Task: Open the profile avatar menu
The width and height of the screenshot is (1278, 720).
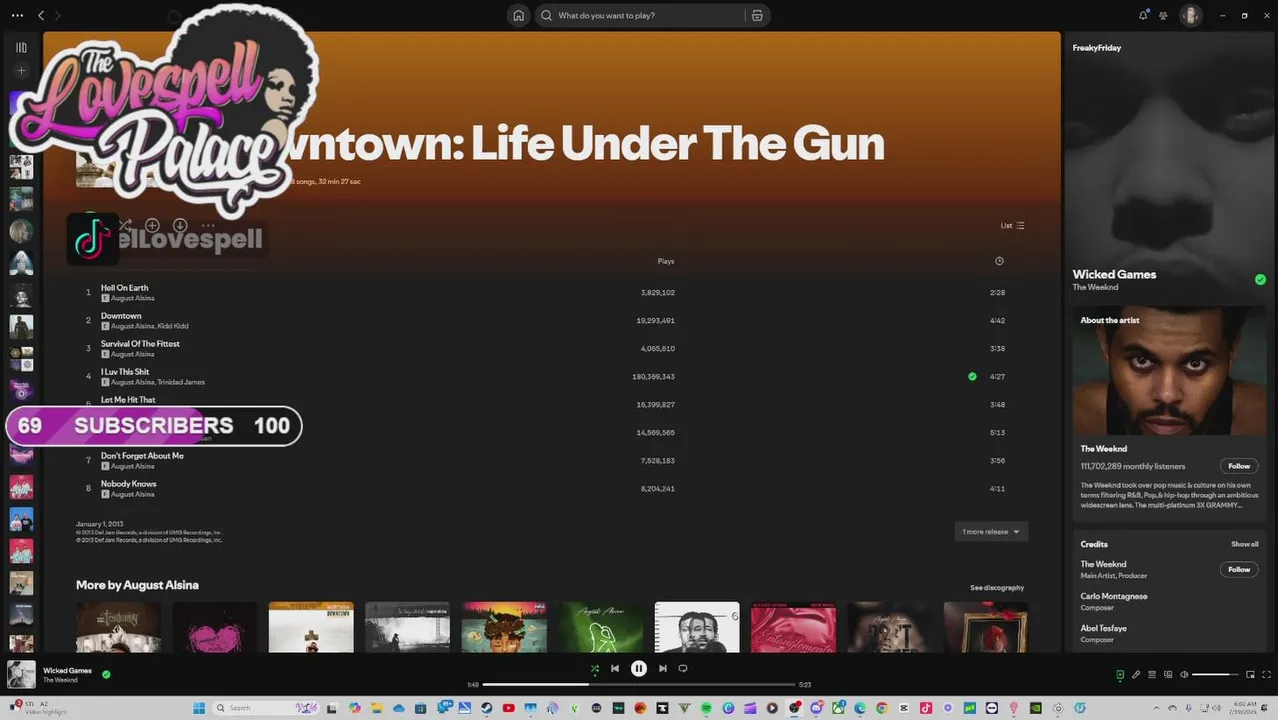Action: click(x=1190, y=15)
